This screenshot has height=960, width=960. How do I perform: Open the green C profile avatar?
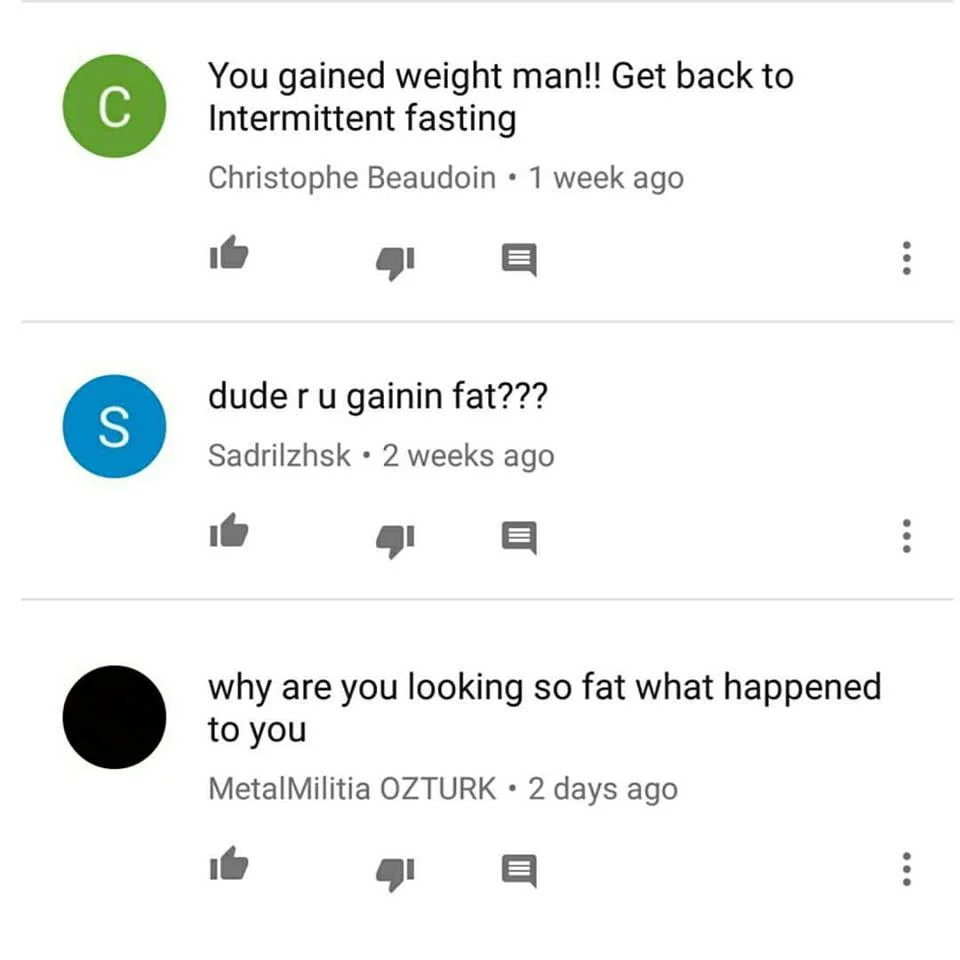[x=114, y=106]
